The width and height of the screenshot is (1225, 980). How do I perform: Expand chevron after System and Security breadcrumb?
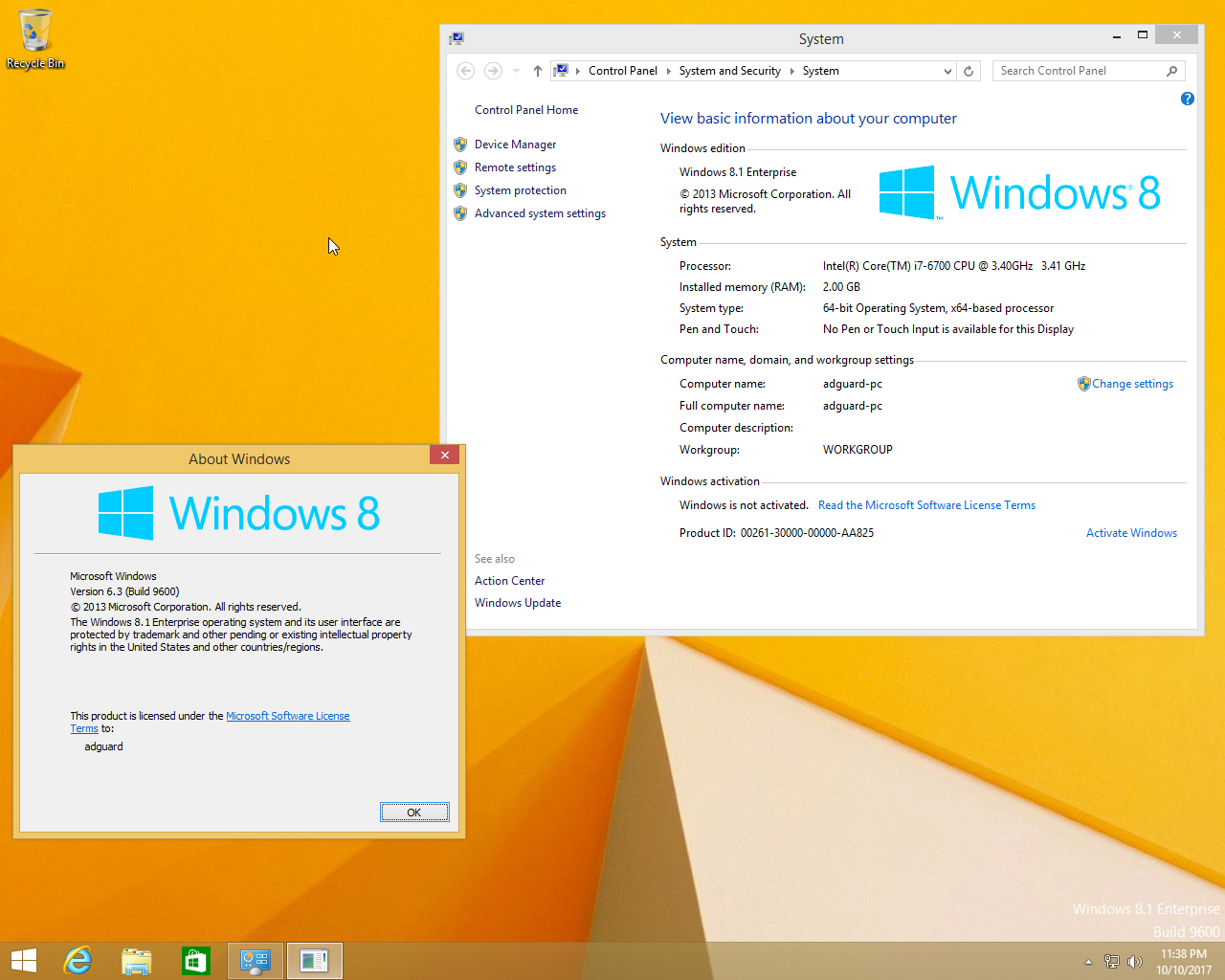(792, 71)
